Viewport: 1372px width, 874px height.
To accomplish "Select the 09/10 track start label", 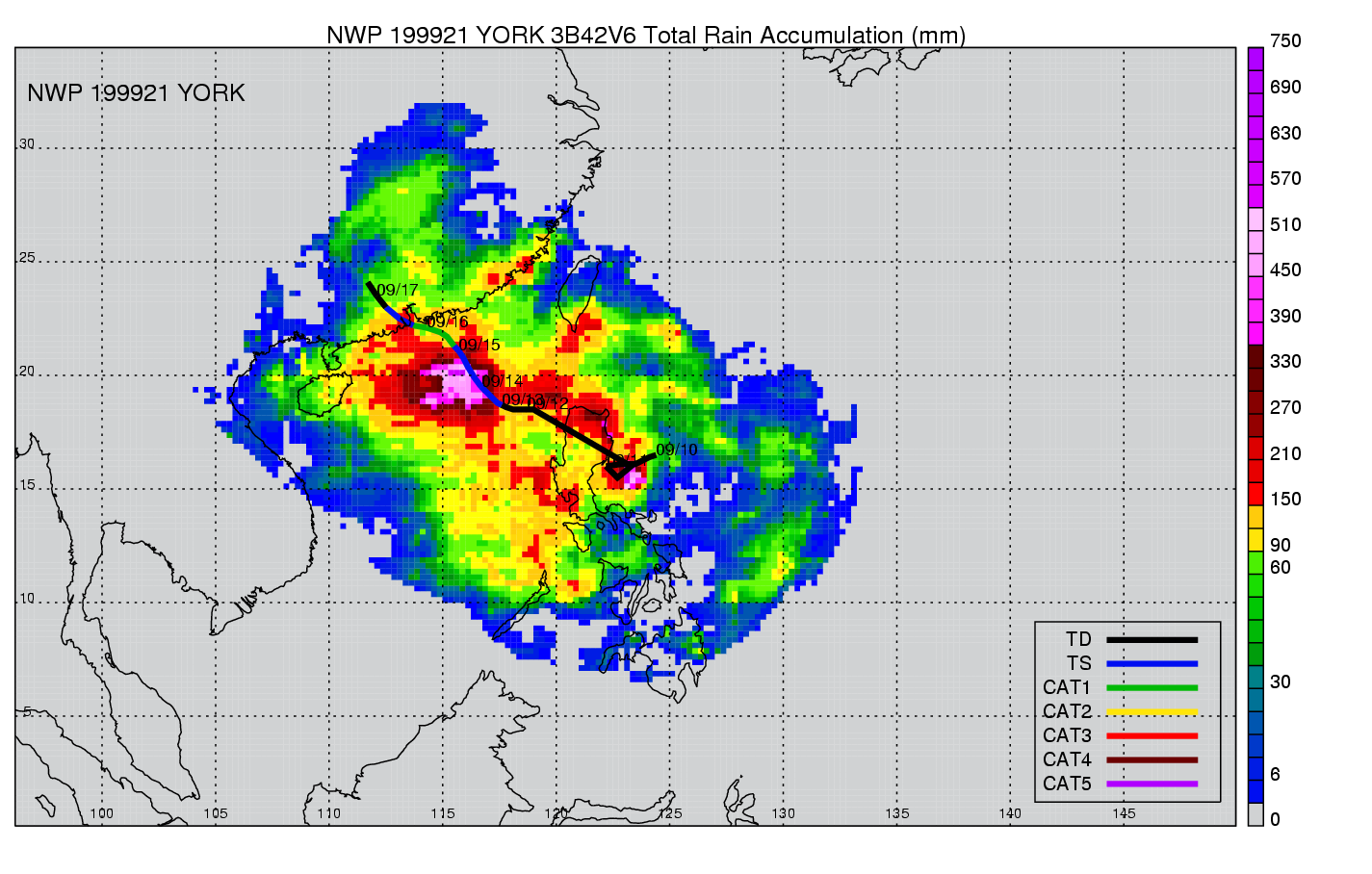I will pyautogui.click(x=677, y=450).
